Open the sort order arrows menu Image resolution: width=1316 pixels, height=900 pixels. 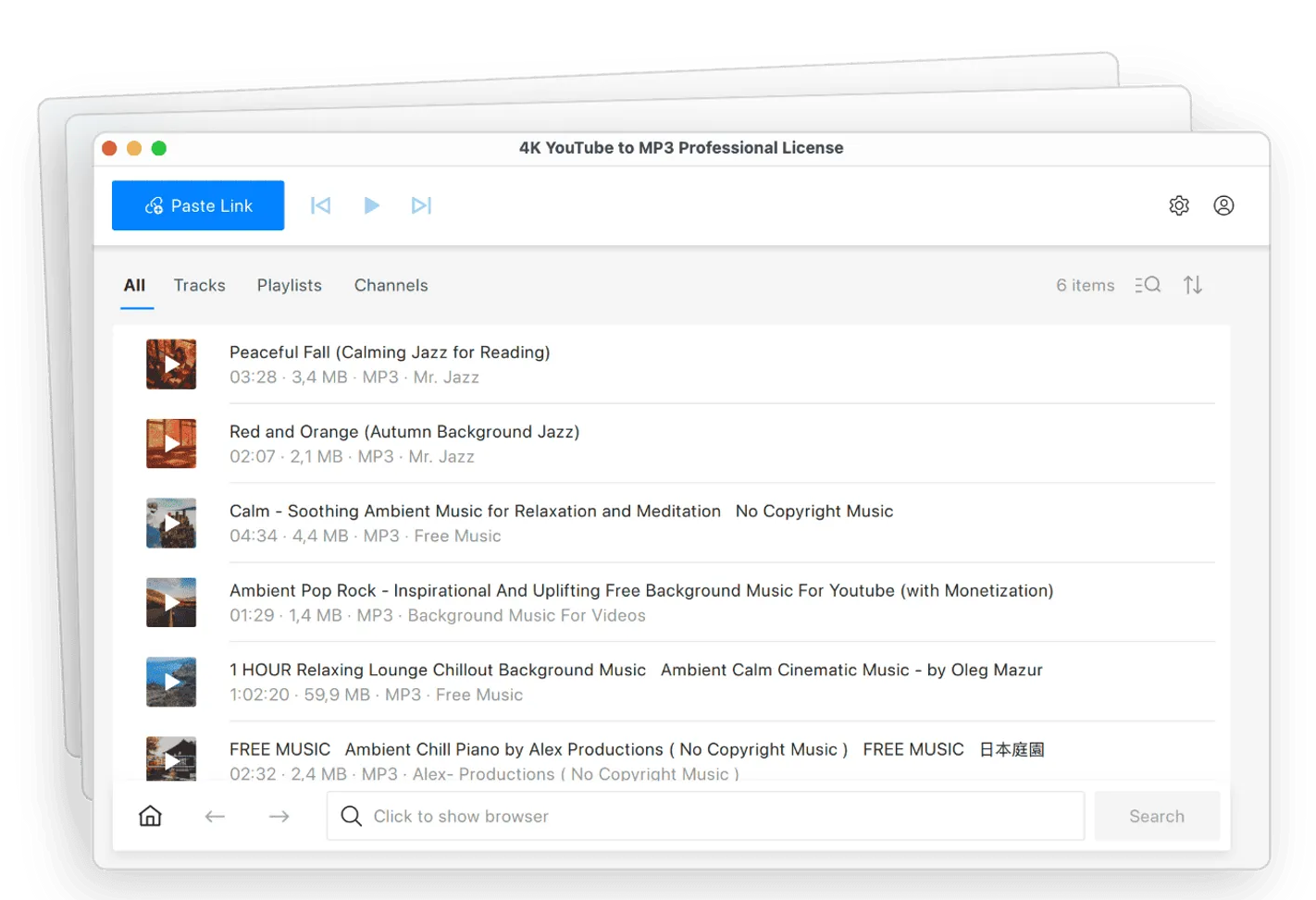pyautogui.click(x=1193, y=285)
